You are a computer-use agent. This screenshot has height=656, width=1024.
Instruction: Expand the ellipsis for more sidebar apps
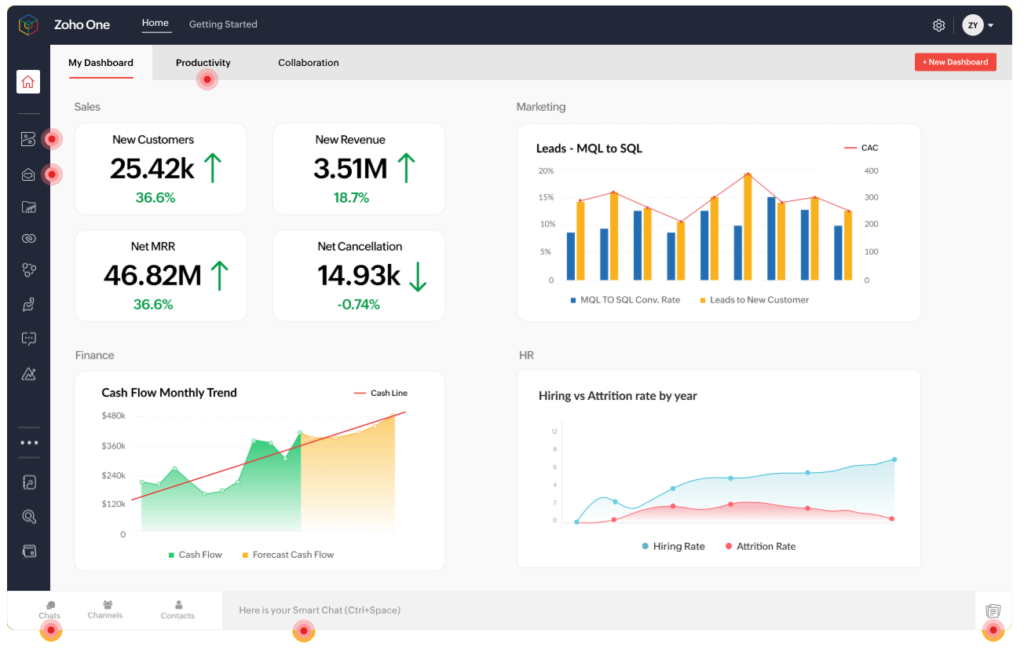(27, 441)
